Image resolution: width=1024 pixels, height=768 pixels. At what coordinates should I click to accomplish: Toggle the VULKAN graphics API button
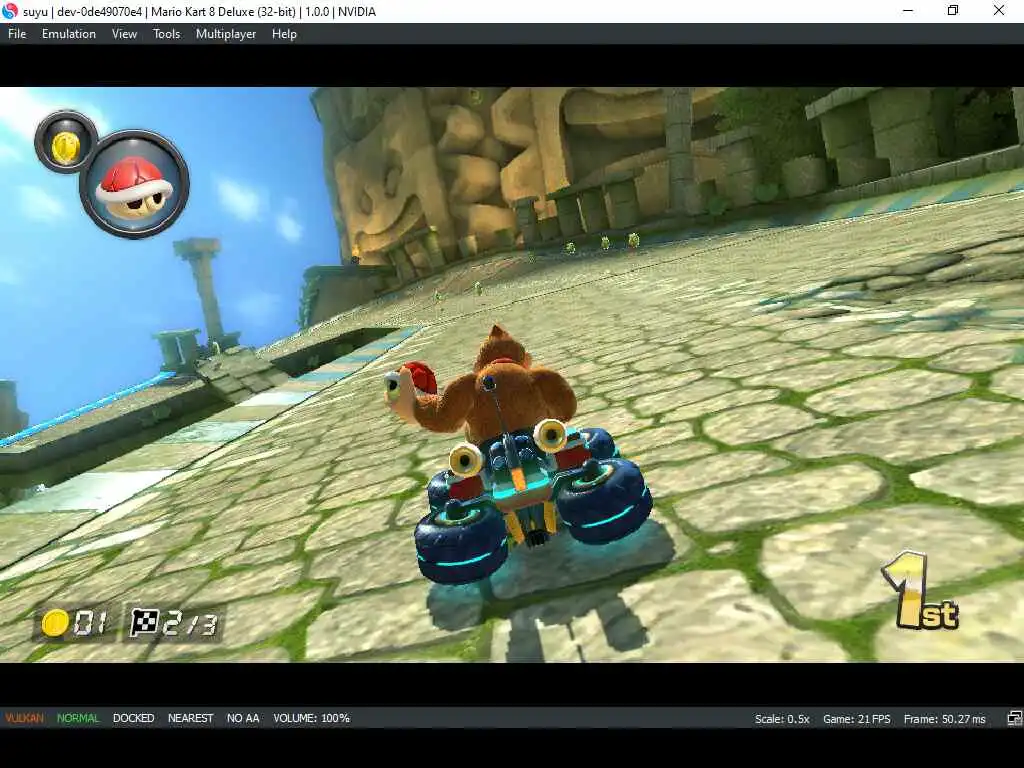click(x=25, y=718)
